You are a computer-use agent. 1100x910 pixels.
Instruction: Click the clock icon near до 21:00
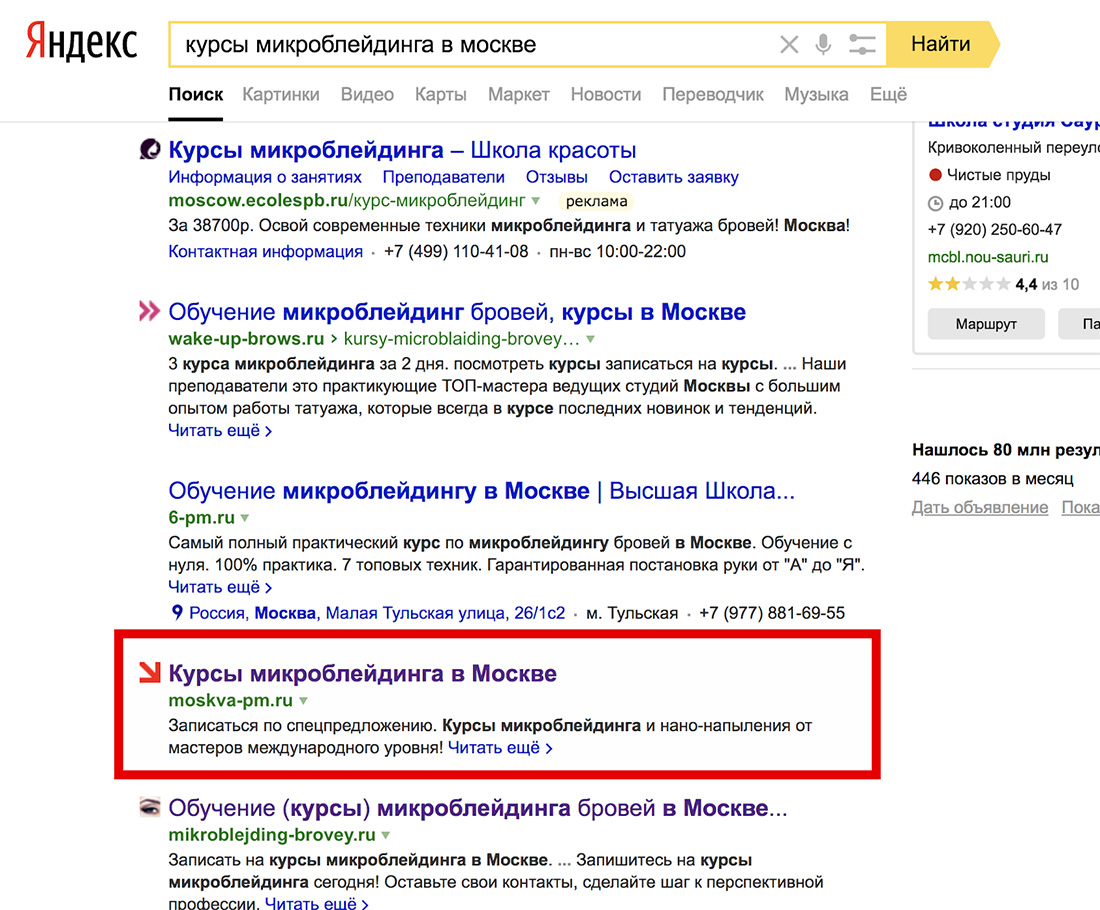point(935,203)
